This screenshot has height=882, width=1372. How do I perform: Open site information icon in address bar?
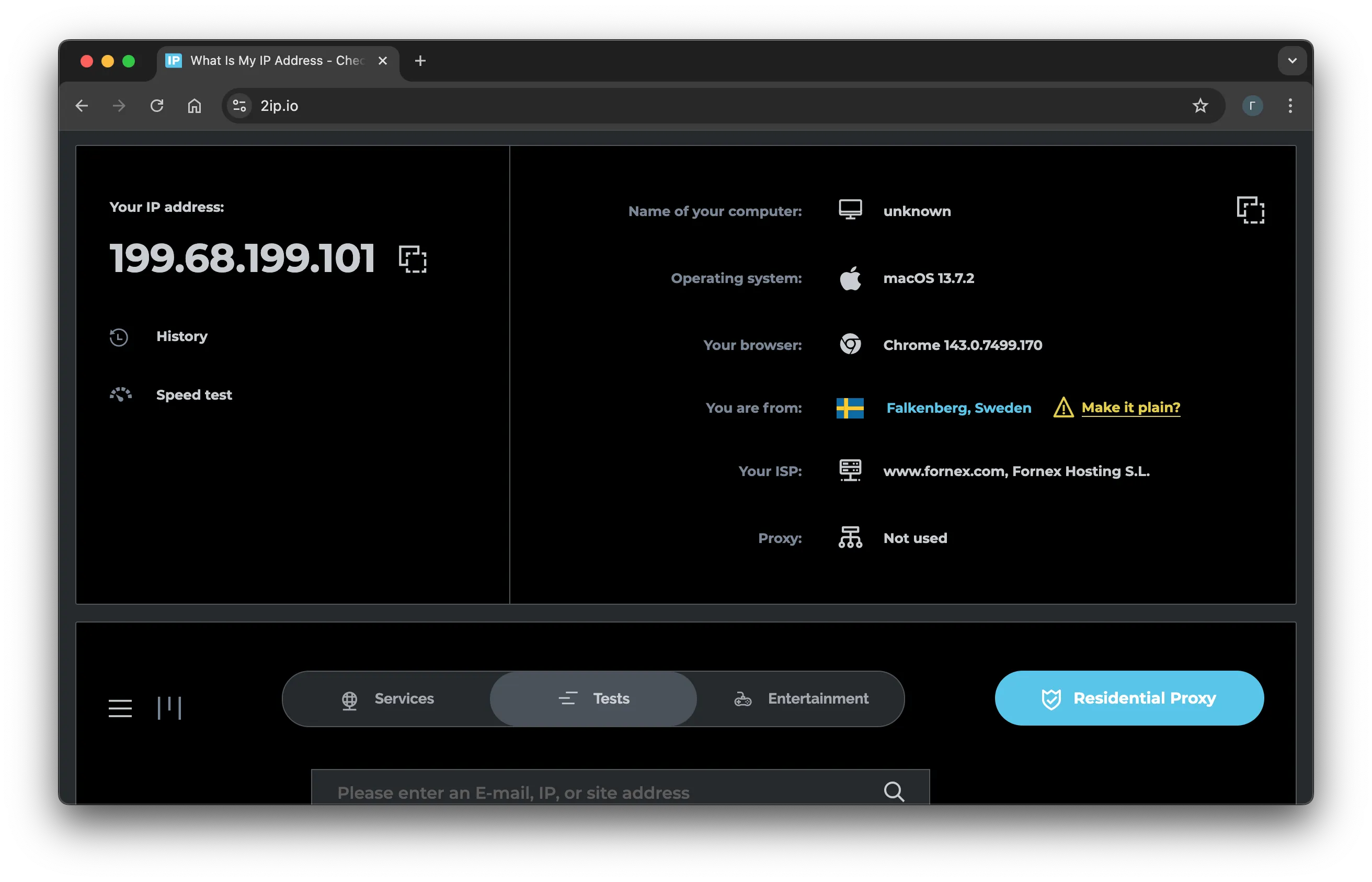point(239,106)
